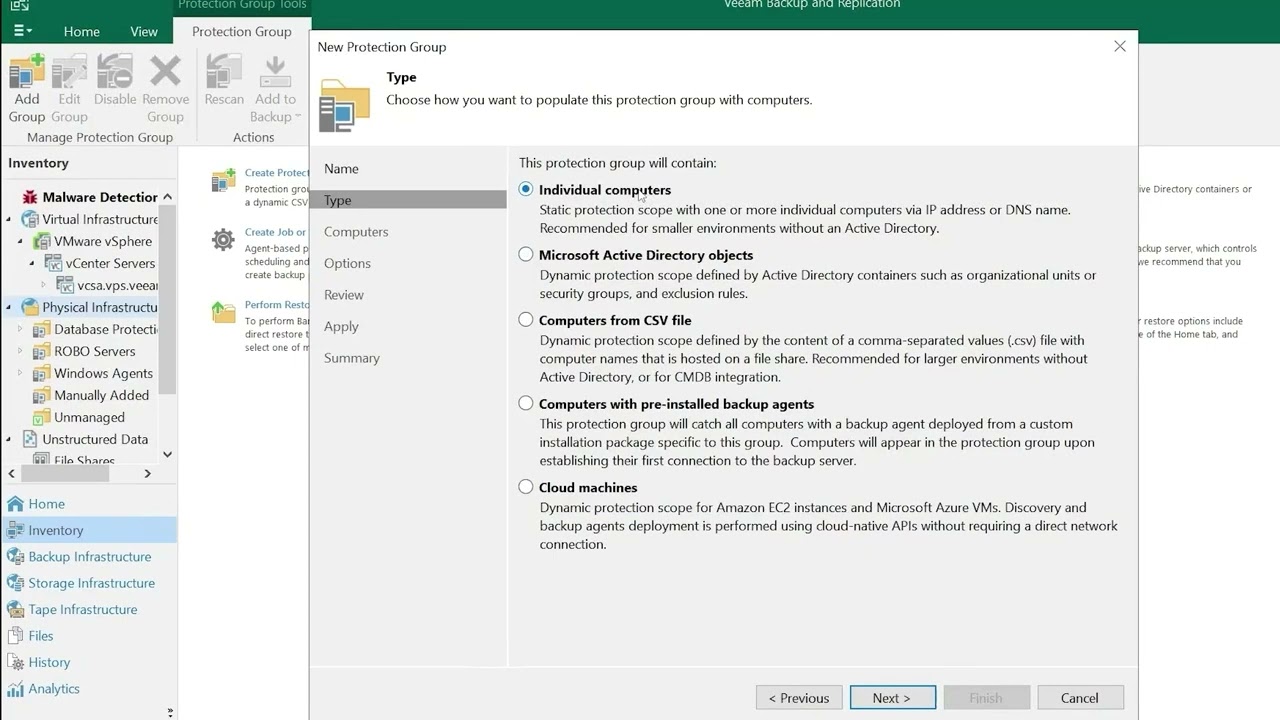Click the Disable ribbon icon
This screenshot has width=1280, height=720.
115,74
